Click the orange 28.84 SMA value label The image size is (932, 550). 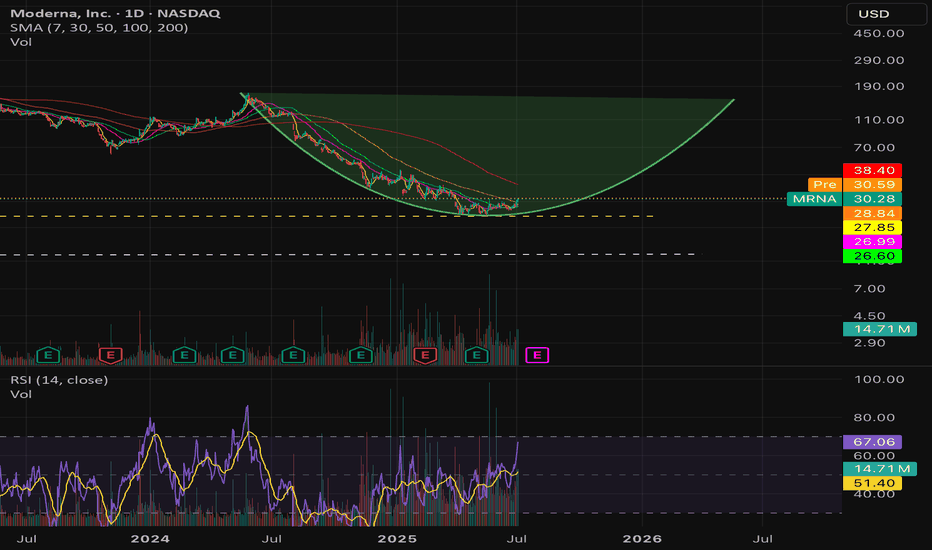(873, 213)
